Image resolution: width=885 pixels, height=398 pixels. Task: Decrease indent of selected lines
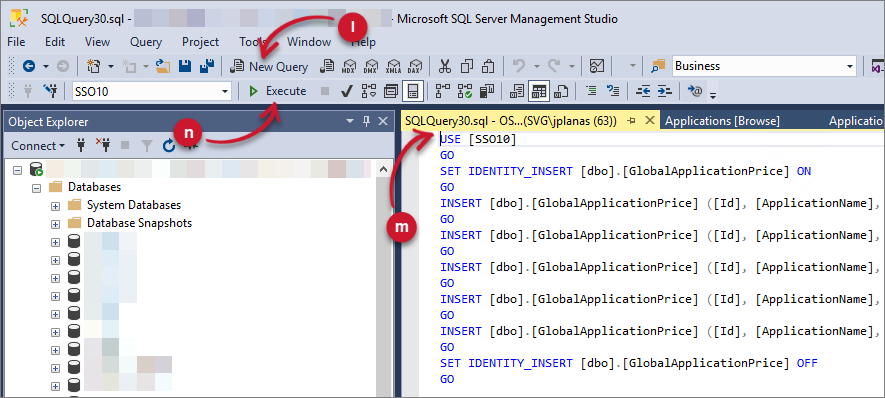click(643, 91)
